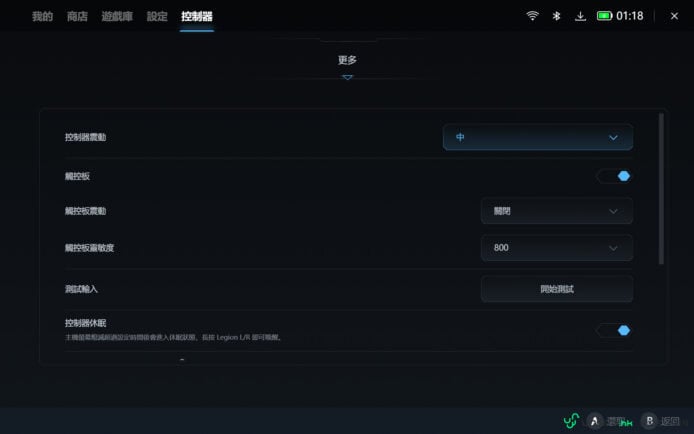
Task: Click the green battery indicator
Action: (x=605, y=16)
